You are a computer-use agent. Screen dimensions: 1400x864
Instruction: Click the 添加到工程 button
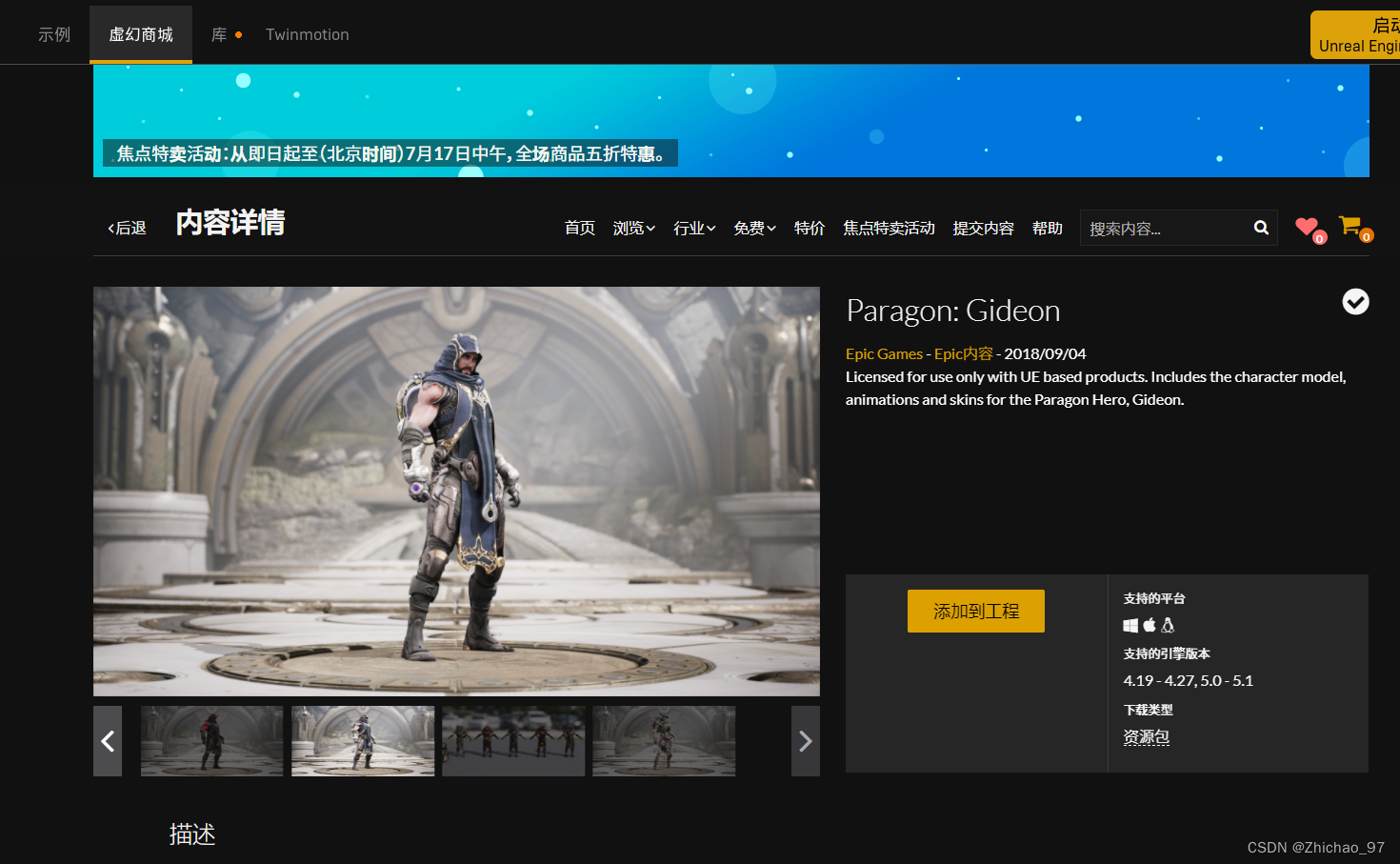[x=976, y=612]
